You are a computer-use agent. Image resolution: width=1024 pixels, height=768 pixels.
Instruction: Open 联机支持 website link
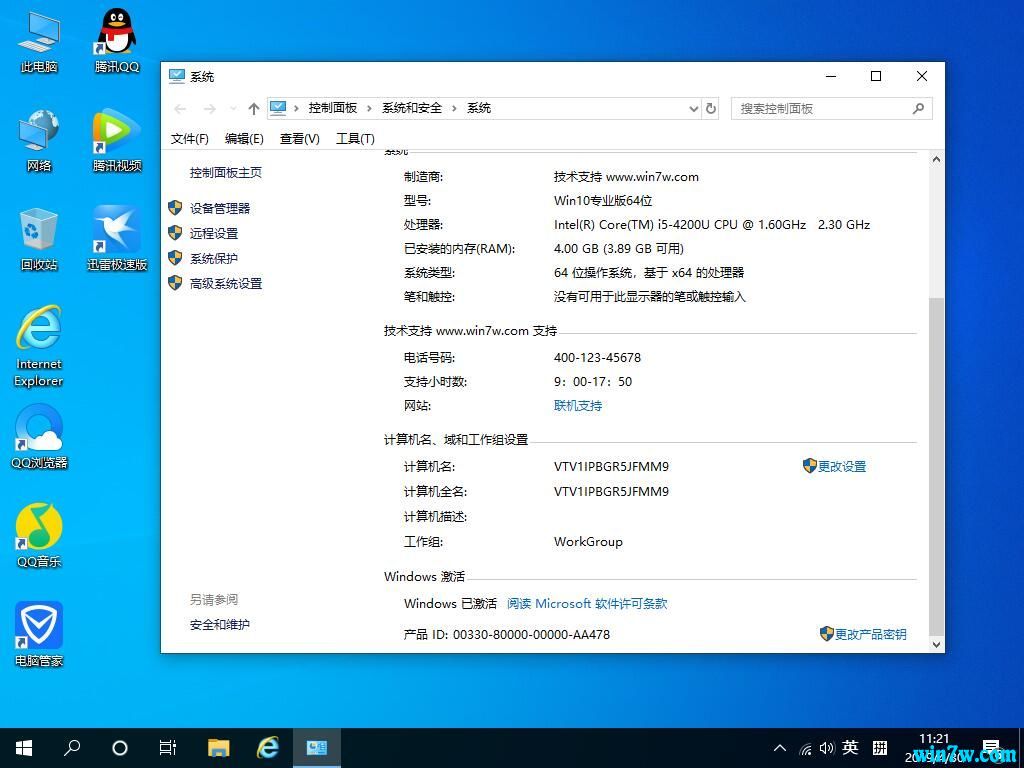point(578,406)
